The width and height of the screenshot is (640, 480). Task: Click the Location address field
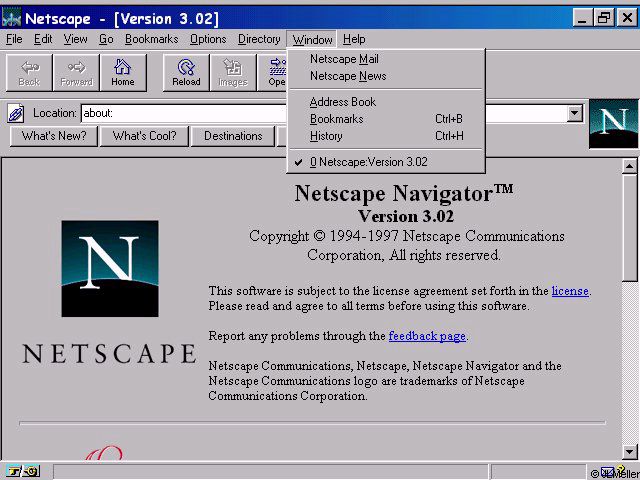(x=184, y=113)
